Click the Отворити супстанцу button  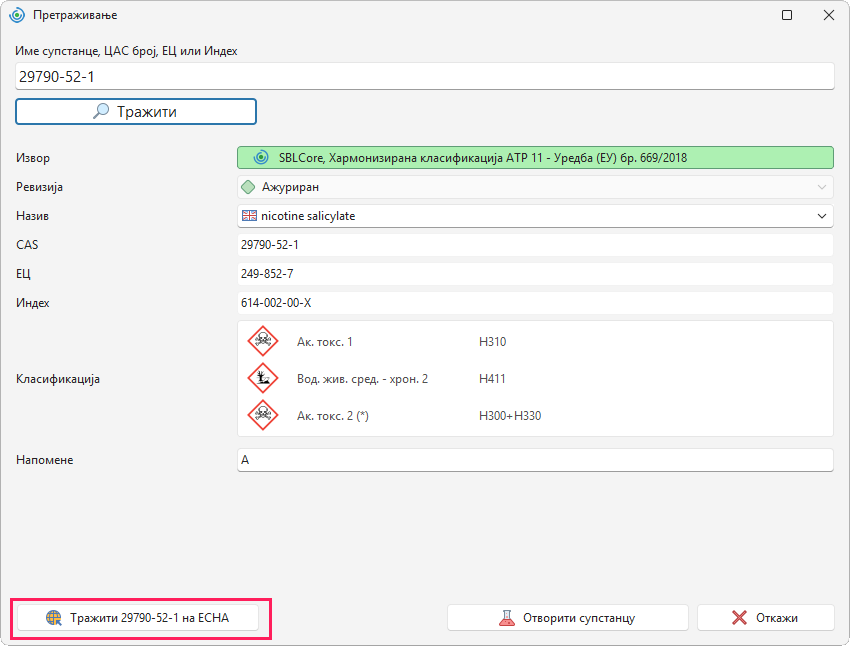click(x=568, y=618)
